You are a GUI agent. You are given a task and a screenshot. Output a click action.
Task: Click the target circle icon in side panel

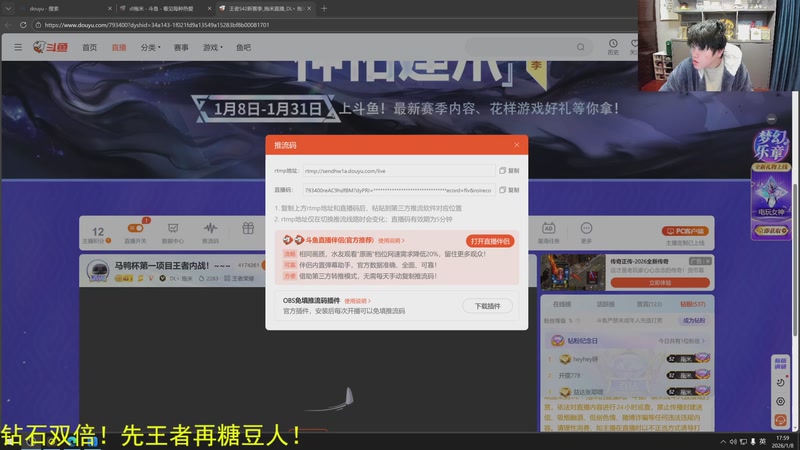(781, 402)
